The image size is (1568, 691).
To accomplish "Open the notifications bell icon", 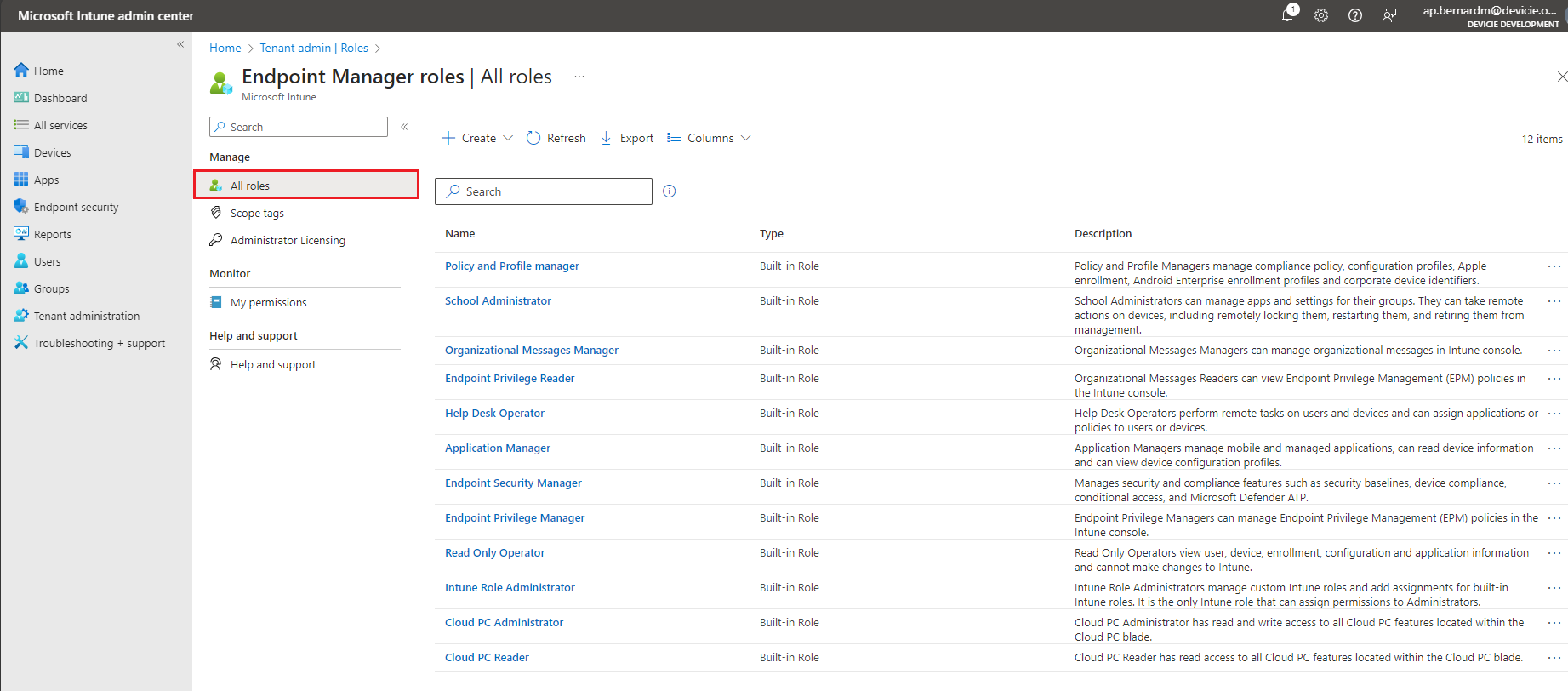I will pyautogui.click(x=1287, y=15).
